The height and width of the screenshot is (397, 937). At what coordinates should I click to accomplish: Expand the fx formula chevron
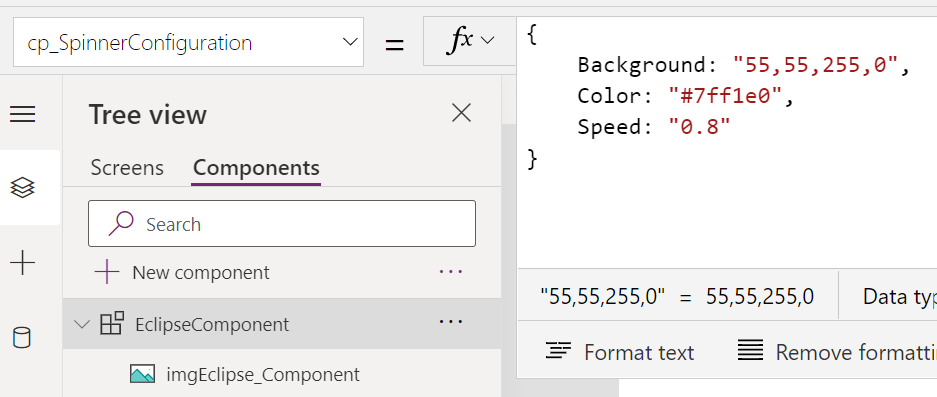pos(488,41)
